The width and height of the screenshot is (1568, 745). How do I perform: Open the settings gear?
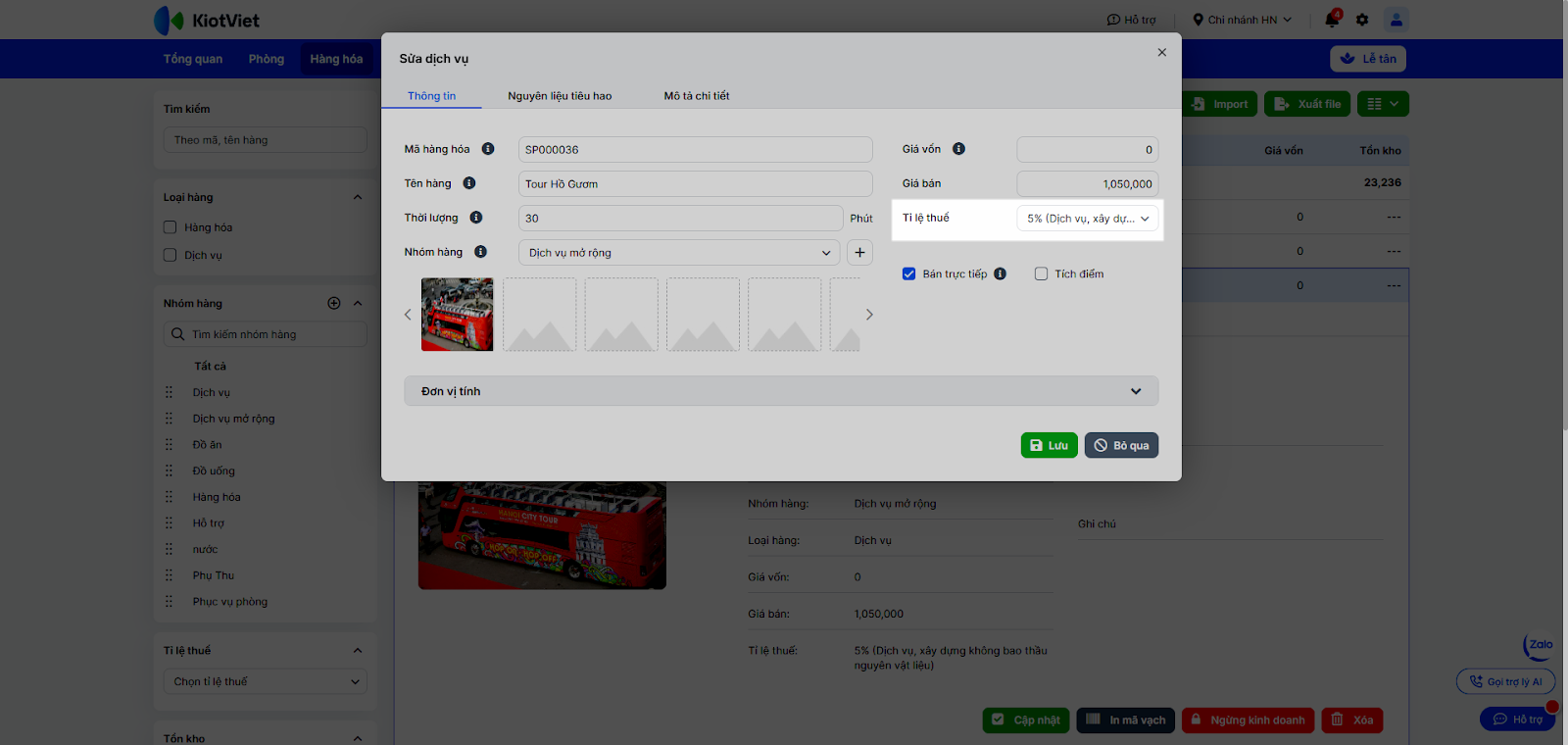(1362, 20)
